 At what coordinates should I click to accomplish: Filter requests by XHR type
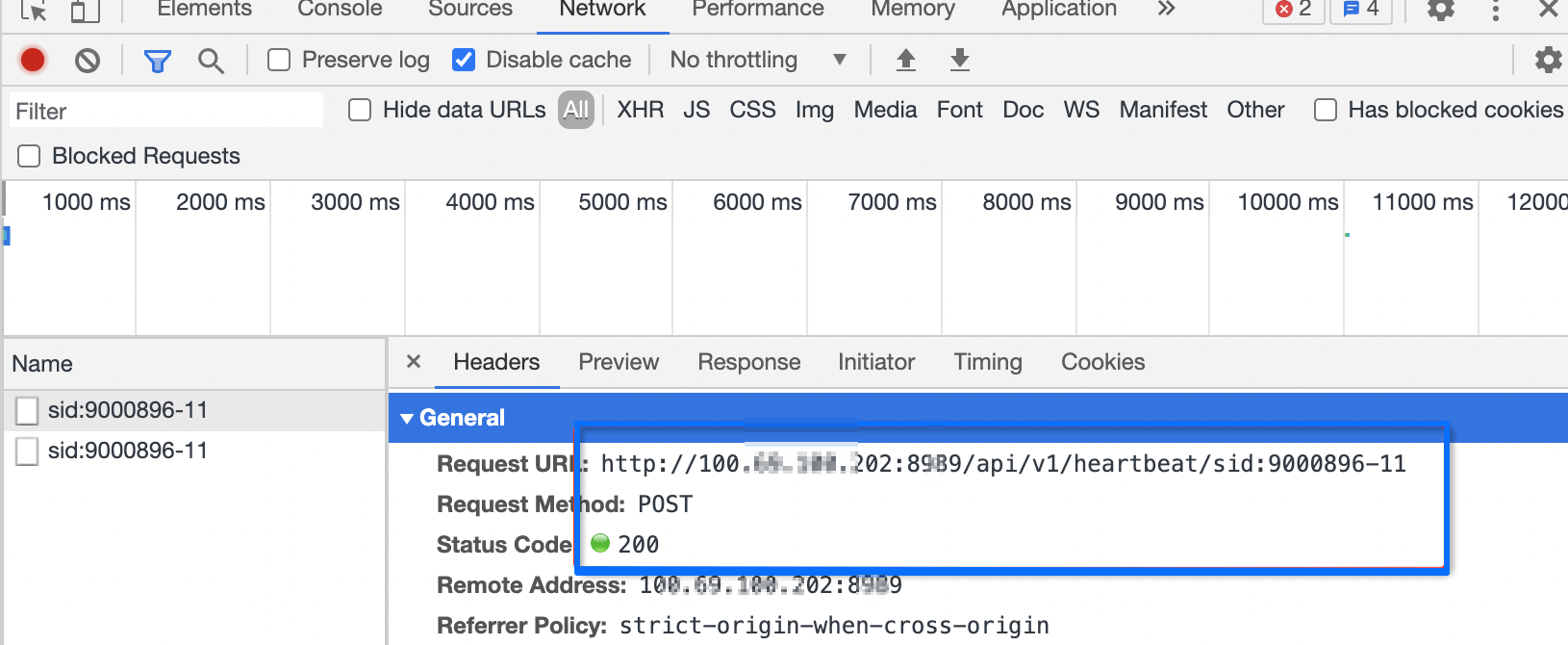tap(640, 110)
